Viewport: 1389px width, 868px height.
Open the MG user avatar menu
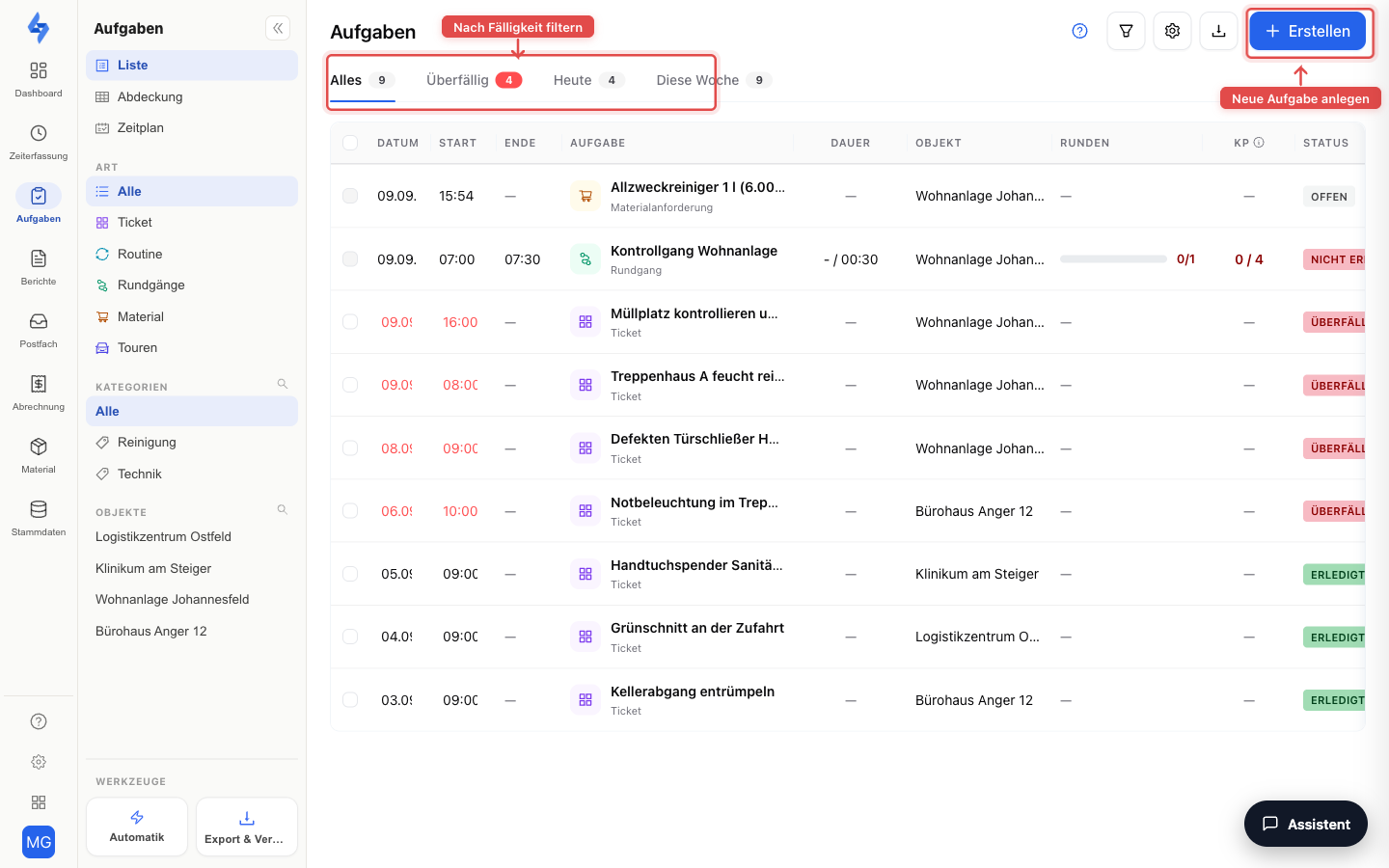pyautogui.click(x=39, y=842)
